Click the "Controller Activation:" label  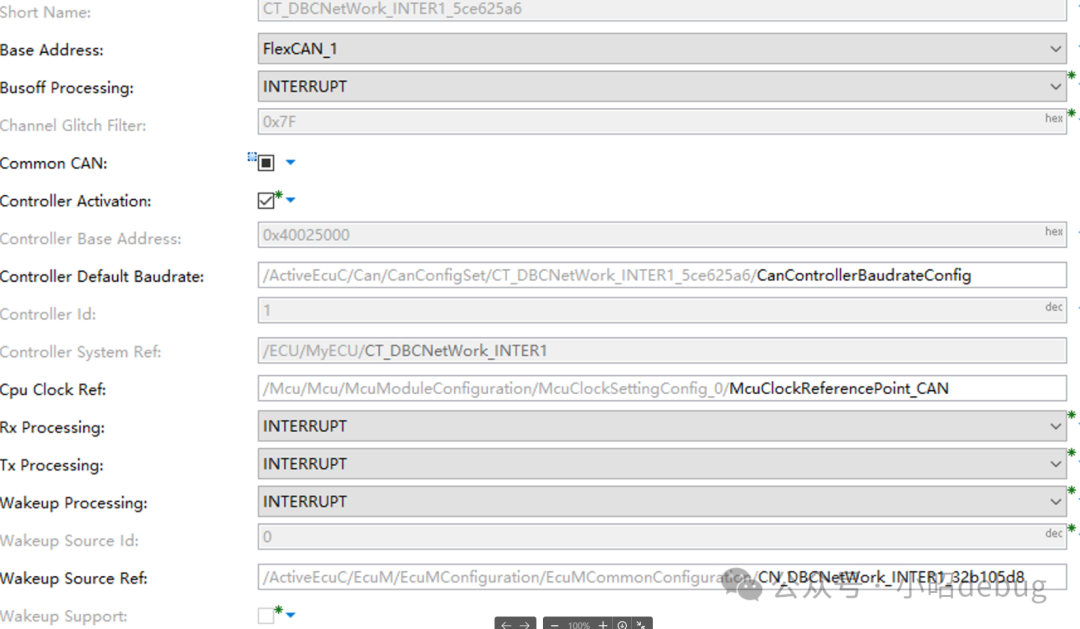pos(76,201)
